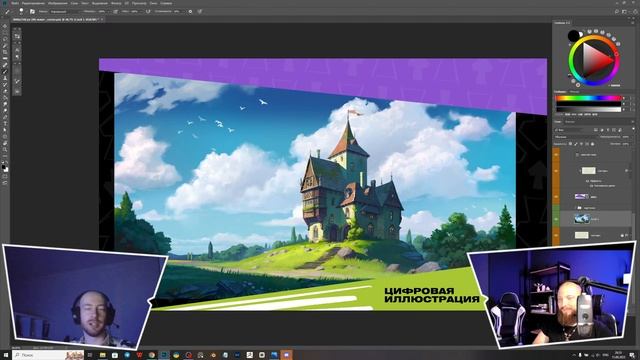Open the Фильтр menu
The height and width of the screenshot is (360, 640).
116,3
